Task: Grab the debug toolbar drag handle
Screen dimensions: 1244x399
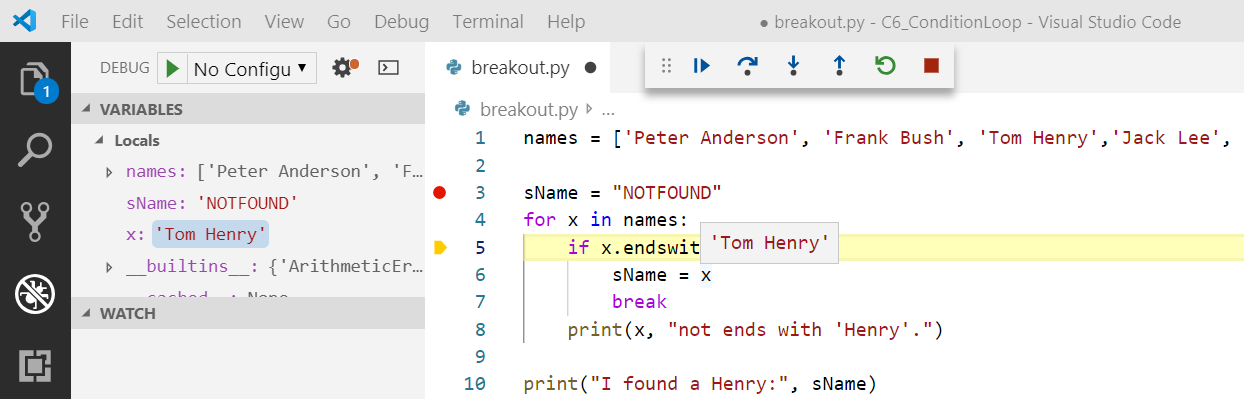Action: click(x=666, y=66)
